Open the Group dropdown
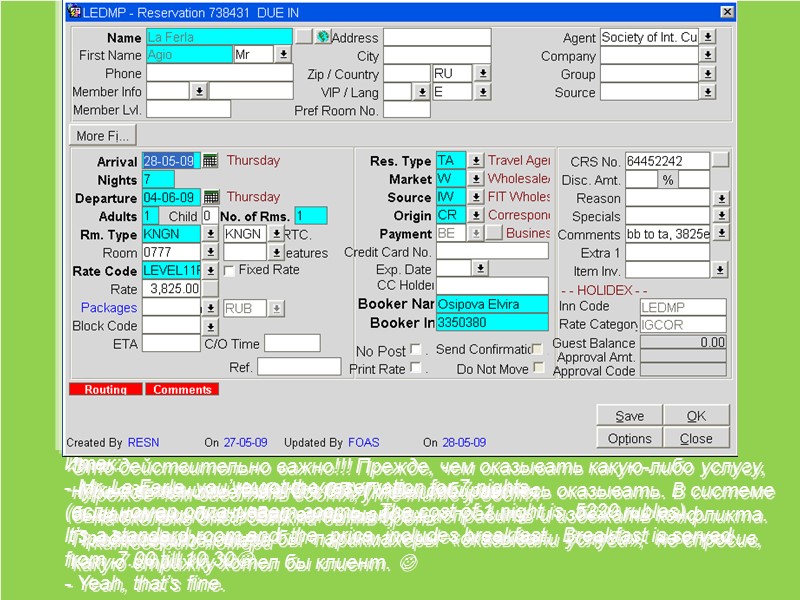The height and width of the screenshot is (600, 800). click(708, 73)
